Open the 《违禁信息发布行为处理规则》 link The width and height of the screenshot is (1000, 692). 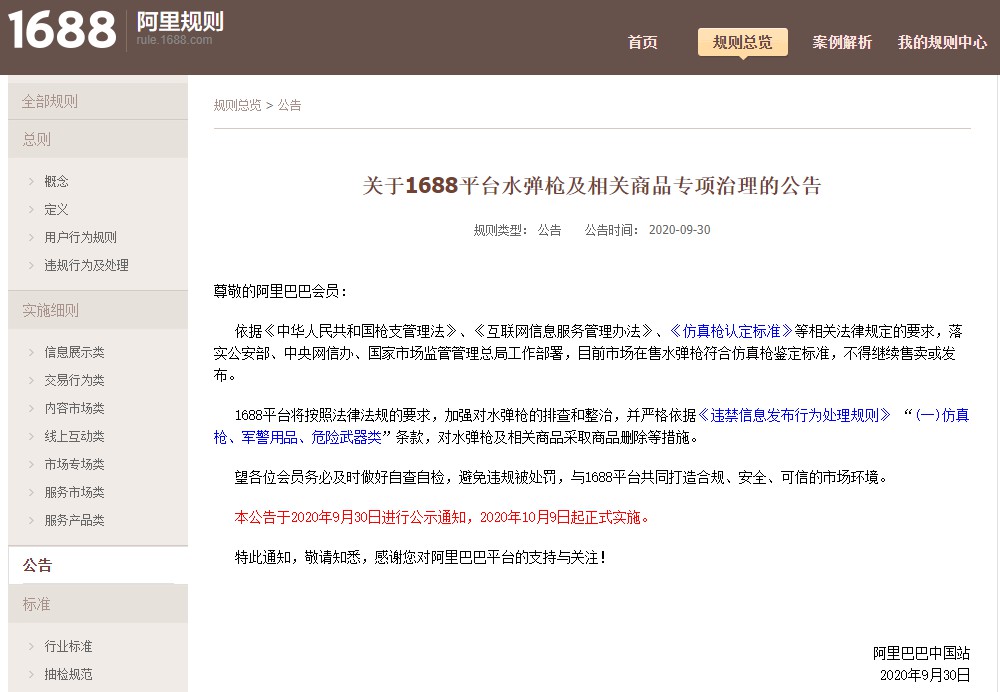tap(795, 415)
